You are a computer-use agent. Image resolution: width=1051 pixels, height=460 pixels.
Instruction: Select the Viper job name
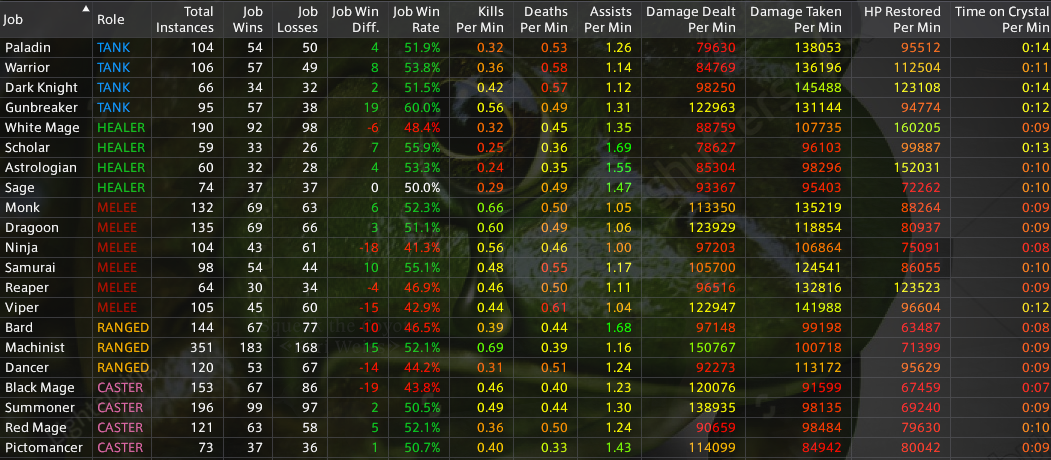(21, 308)
